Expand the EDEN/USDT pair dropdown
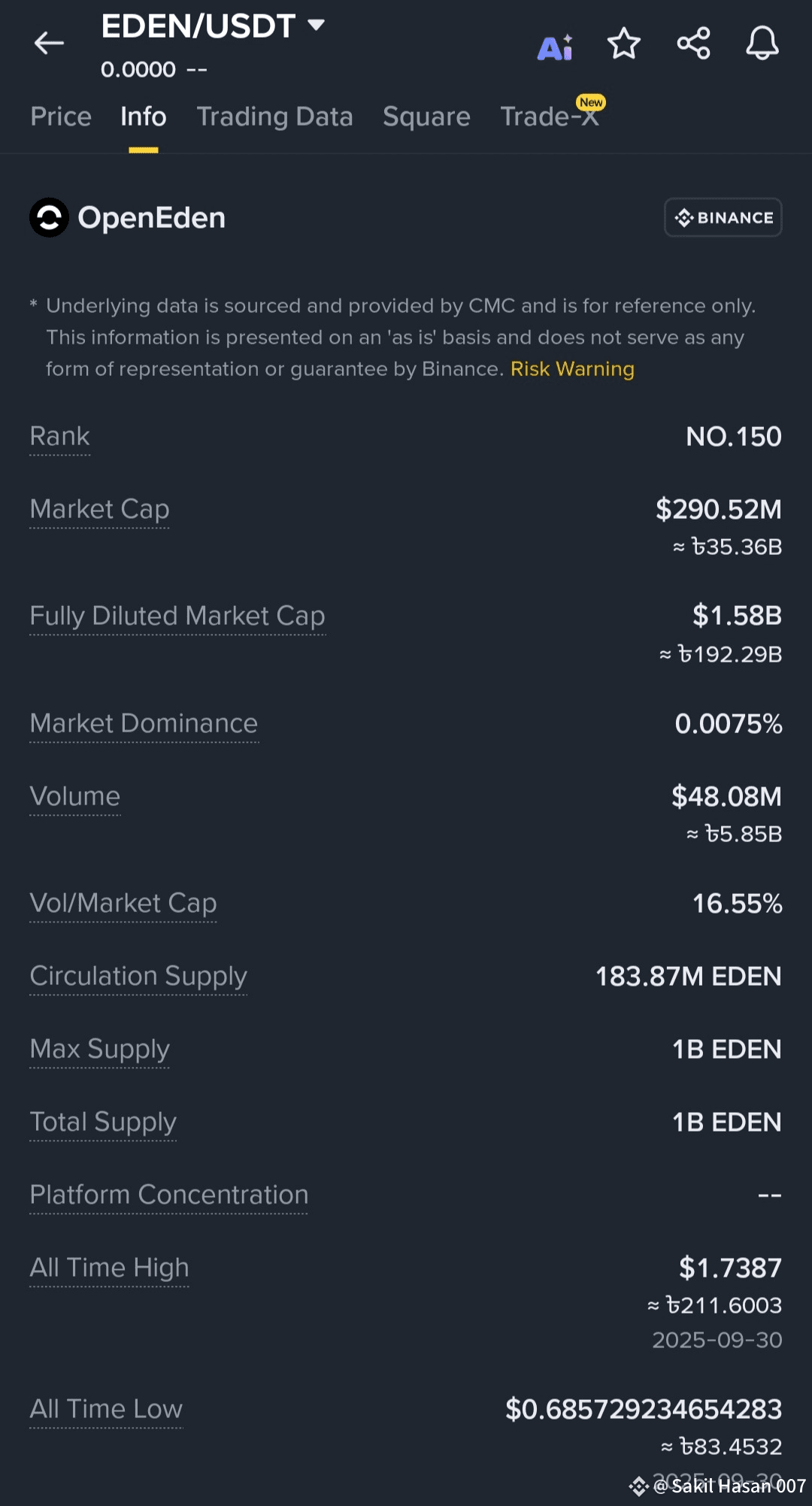Screen dimensions: 812x1506 click(x=317, y=25)
